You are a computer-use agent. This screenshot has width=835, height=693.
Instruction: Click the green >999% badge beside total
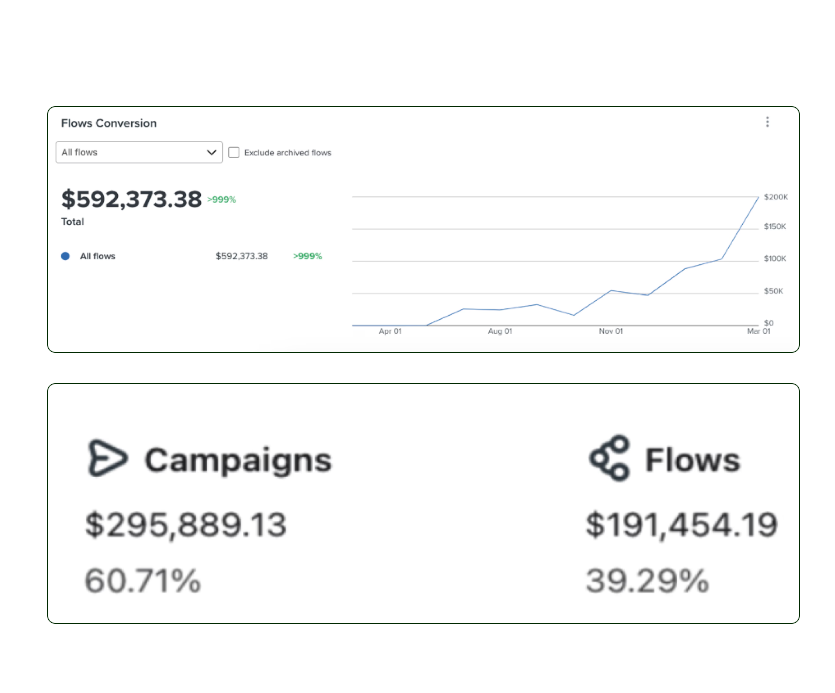click(x=222, y=200)
